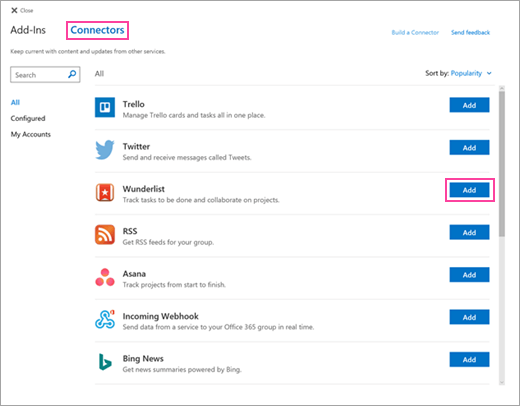
Task: Add the Asana connector
Action: (x=469, y=275)
